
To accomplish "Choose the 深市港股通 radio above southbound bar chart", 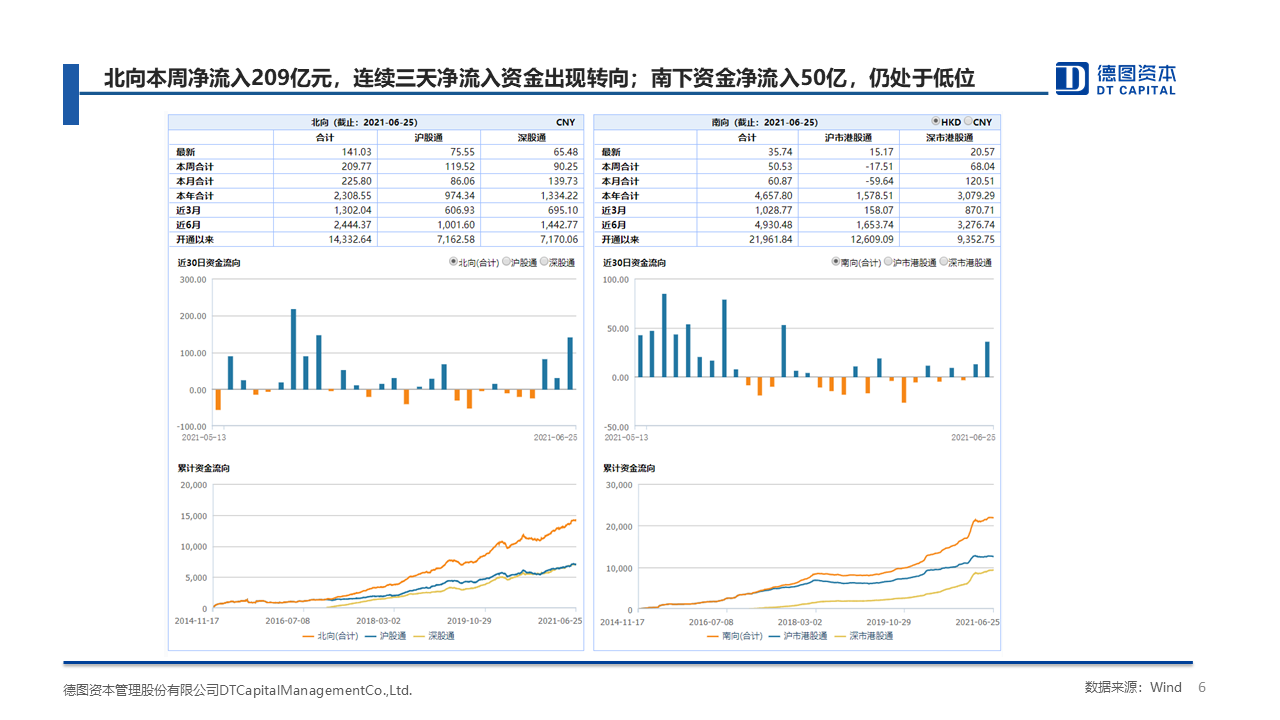I will [944, 262].
